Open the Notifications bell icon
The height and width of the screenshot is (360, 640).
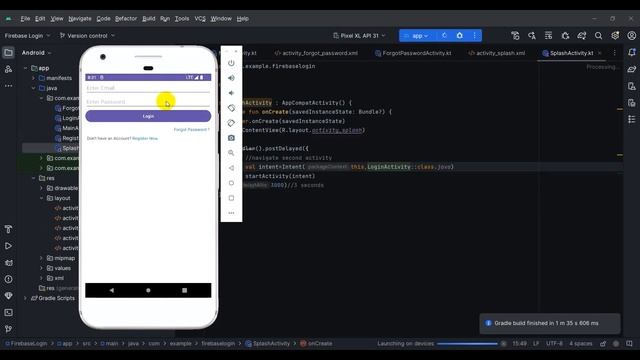coord(632,53)
